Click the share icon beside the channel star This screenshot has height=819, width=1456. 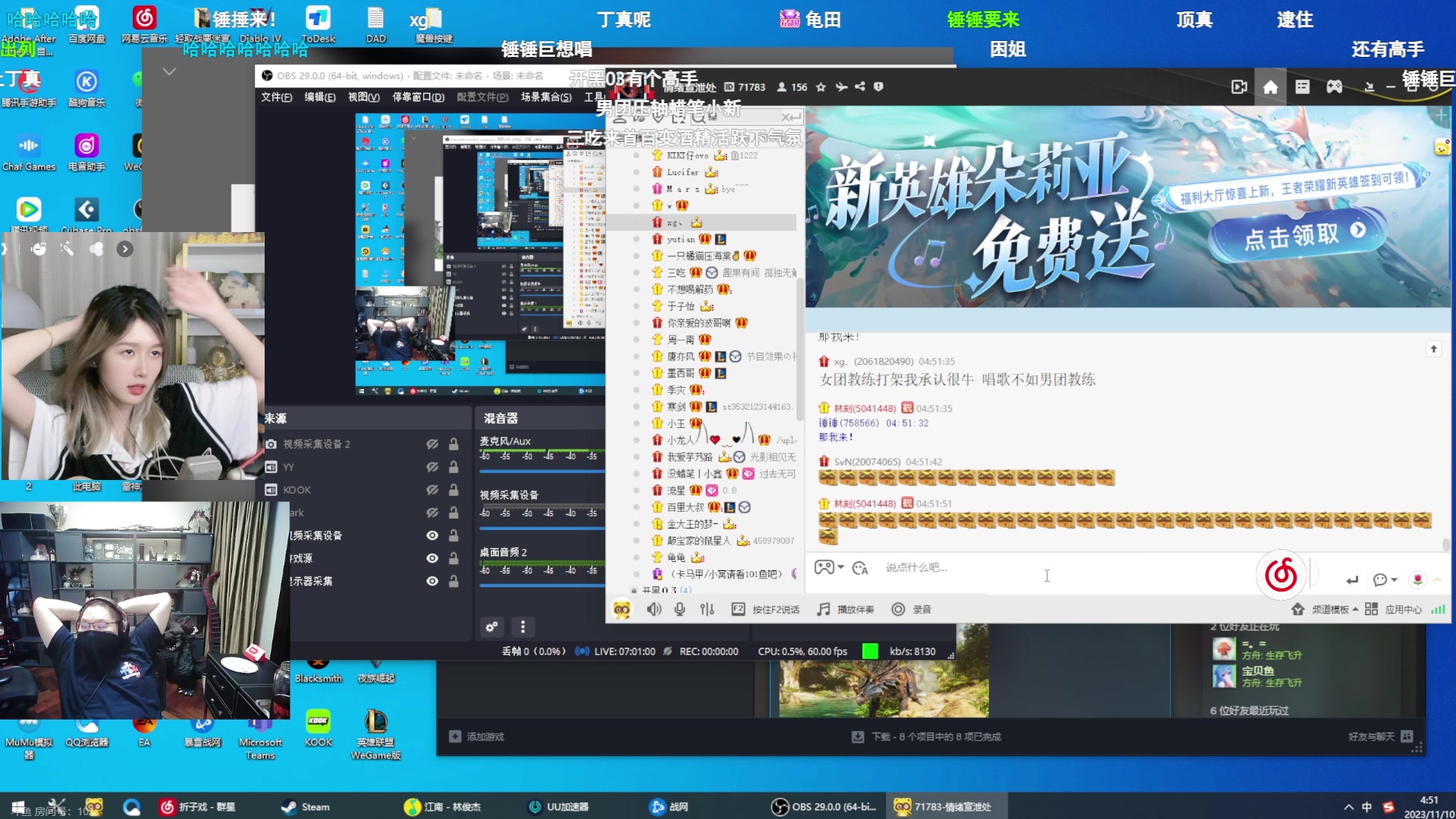[x=860, y=87]
